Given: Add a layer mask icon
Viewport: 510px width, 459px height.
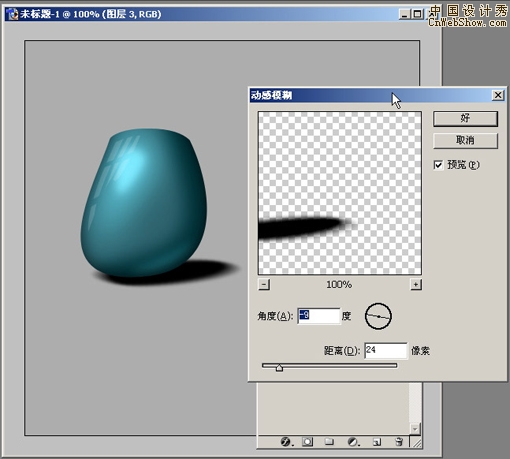Looking at the screenshot, I should pyautogui.click(x=307, y=442).
